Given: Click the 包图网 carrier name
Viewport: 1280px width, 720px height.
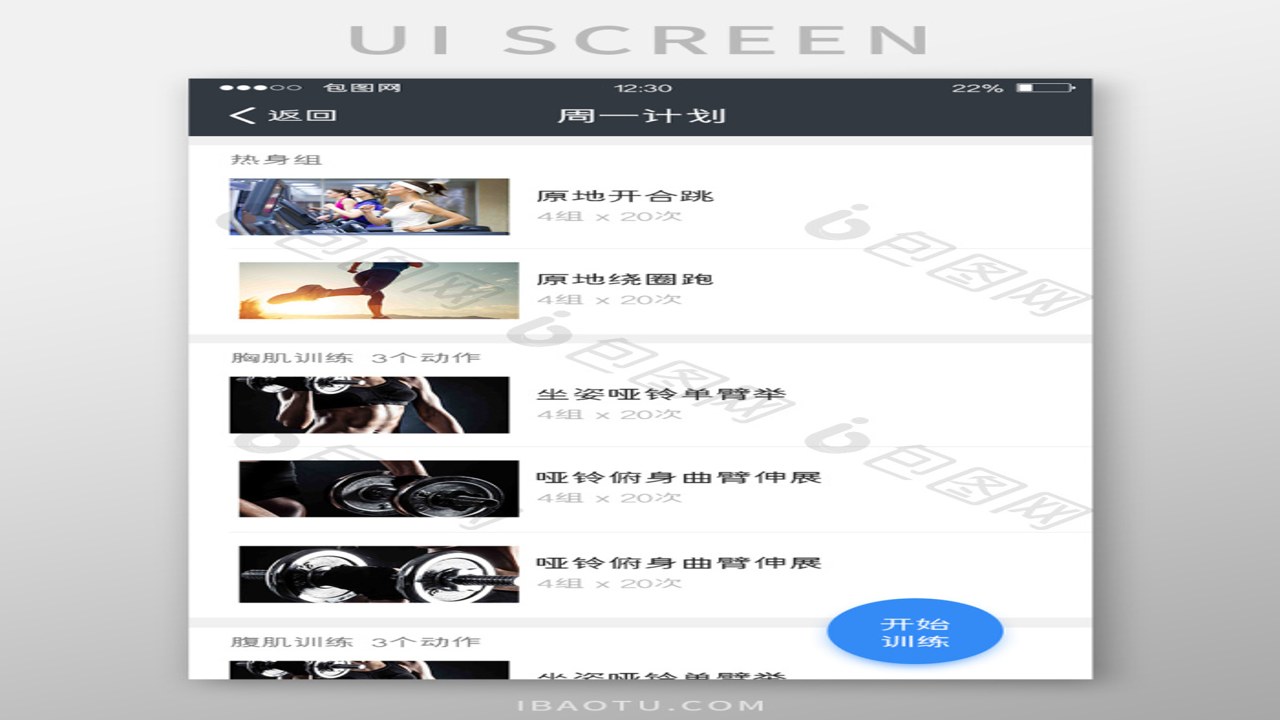Looking at the screenshot, I should point(362,88).
